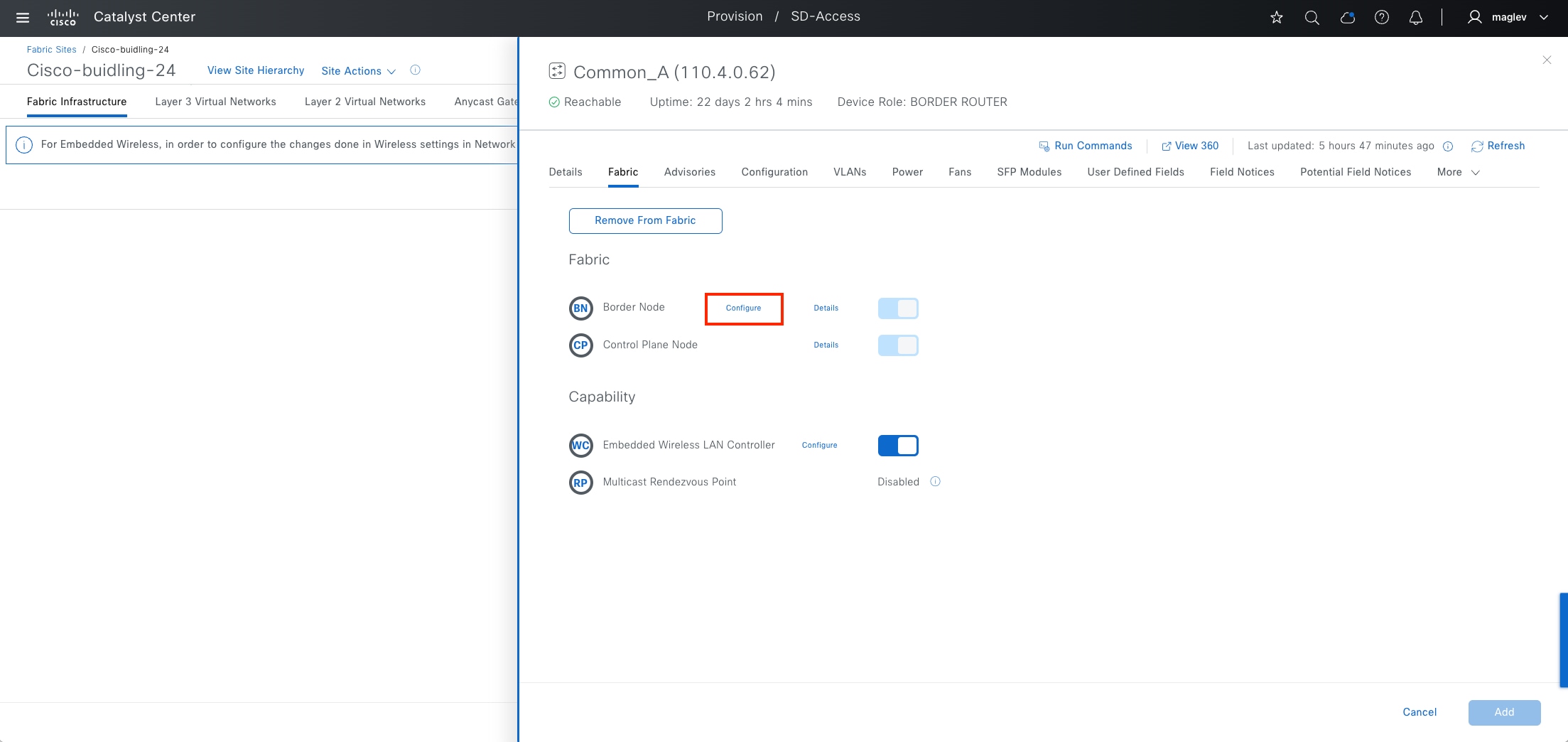Expand the Site Actions dropdown
The width and height of the screenshot is (1568, 742).
pyautogui.click(x=358, y=71)
